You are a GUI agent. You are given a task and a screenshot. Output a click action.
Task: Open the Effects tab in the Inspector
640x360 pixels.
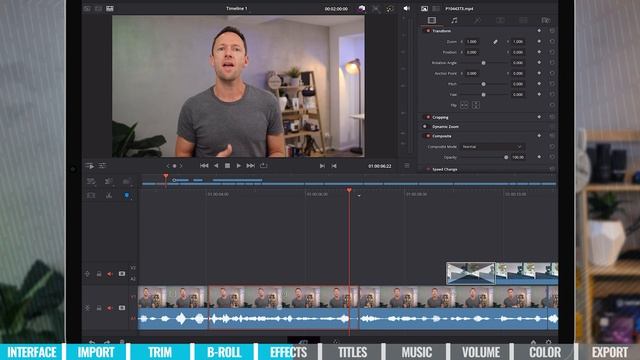coord(477,20)
